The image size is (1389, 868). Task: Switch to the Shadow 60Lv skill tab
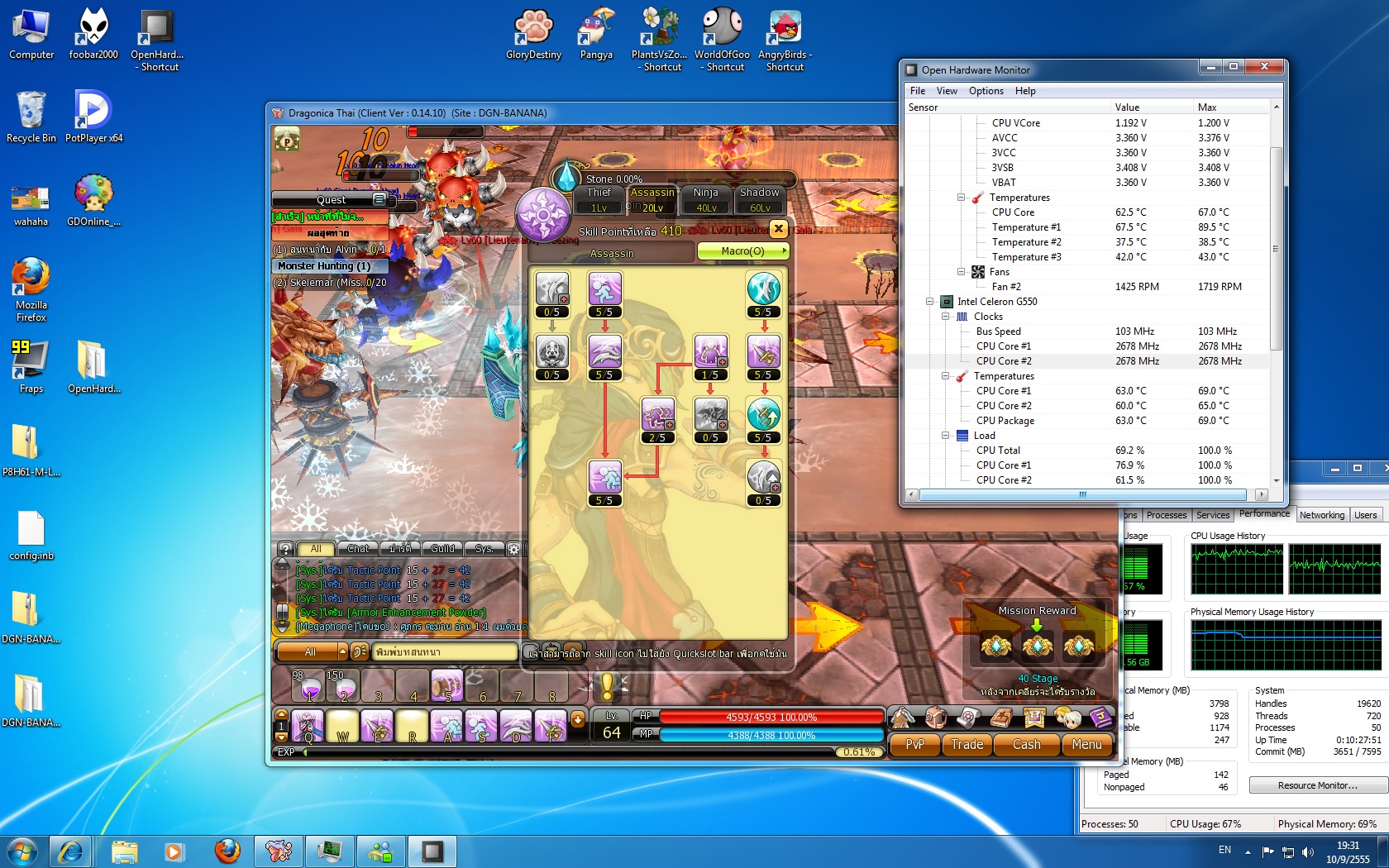pos(760,199)
